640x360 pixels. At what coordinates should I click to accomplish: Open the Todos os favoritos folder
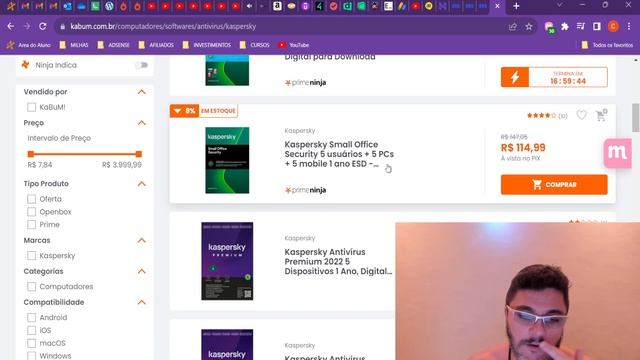(607, 45)
